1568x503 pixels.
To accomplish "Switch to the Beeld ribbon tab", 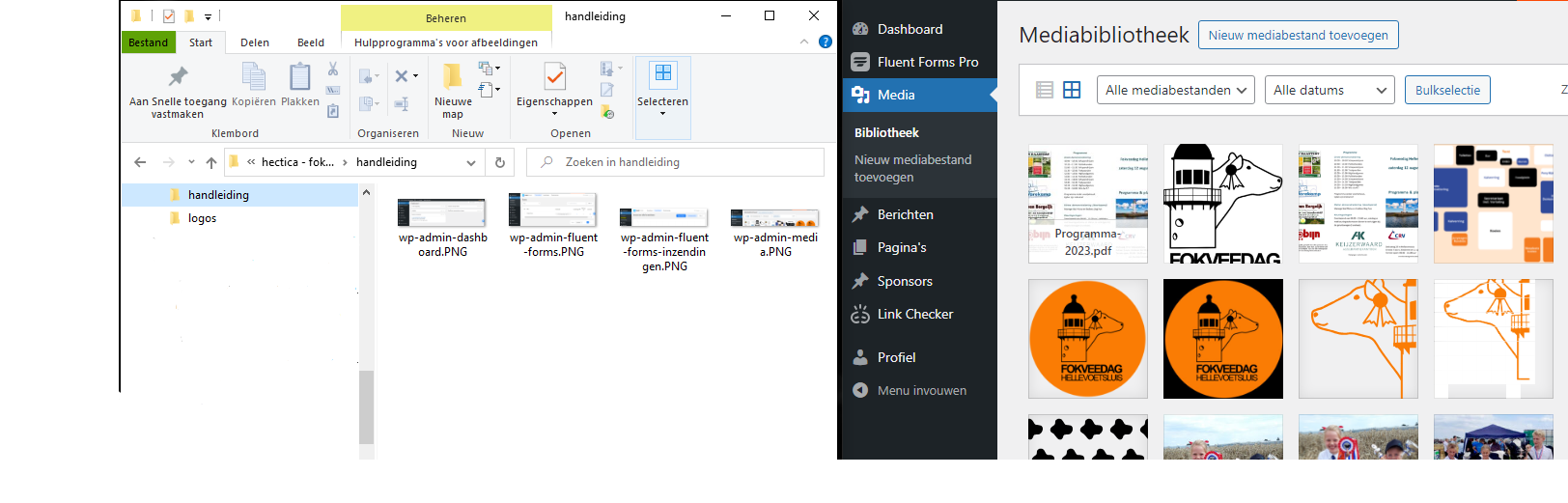I will tap(311, 42).
